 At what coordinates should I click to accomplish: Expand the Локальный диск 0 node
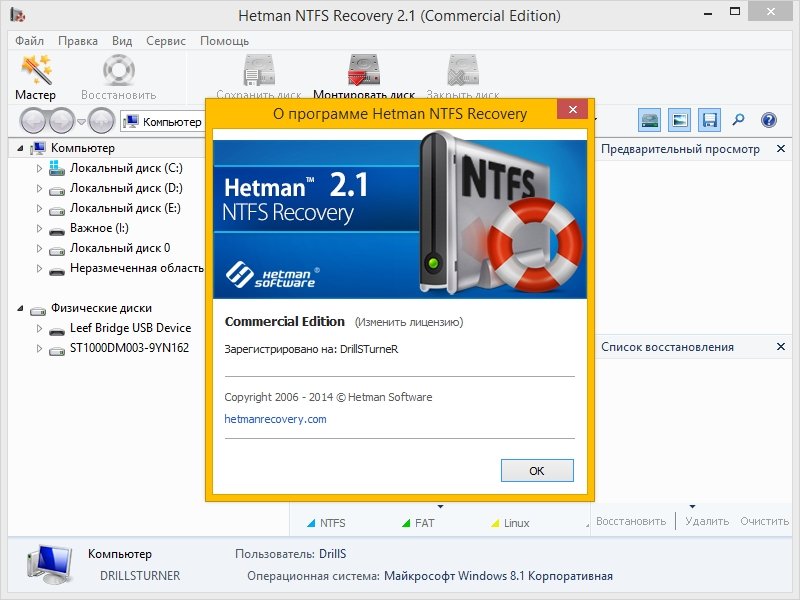pyautogui.click(x=39, y=248)
